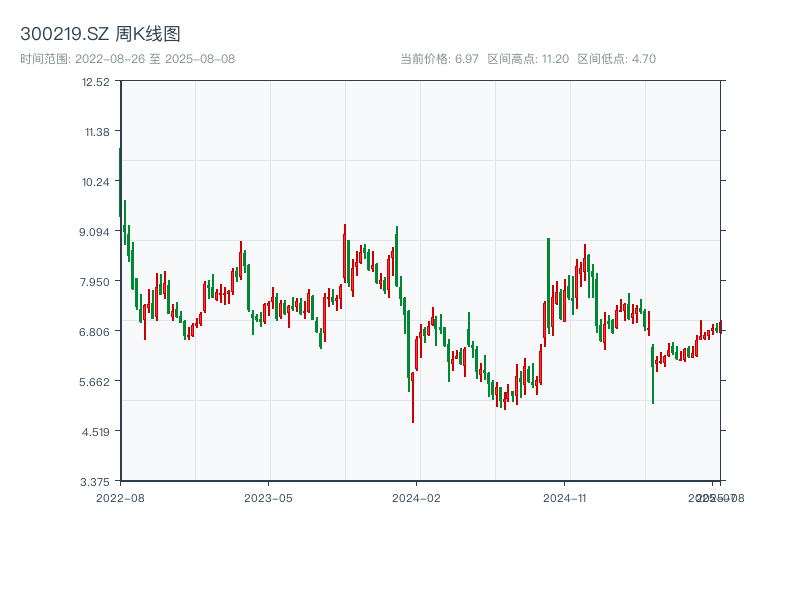Screen dimensions: 800x600
Task: Click the 12.52 y-axis price label
Action: click(x=96, y=81)
